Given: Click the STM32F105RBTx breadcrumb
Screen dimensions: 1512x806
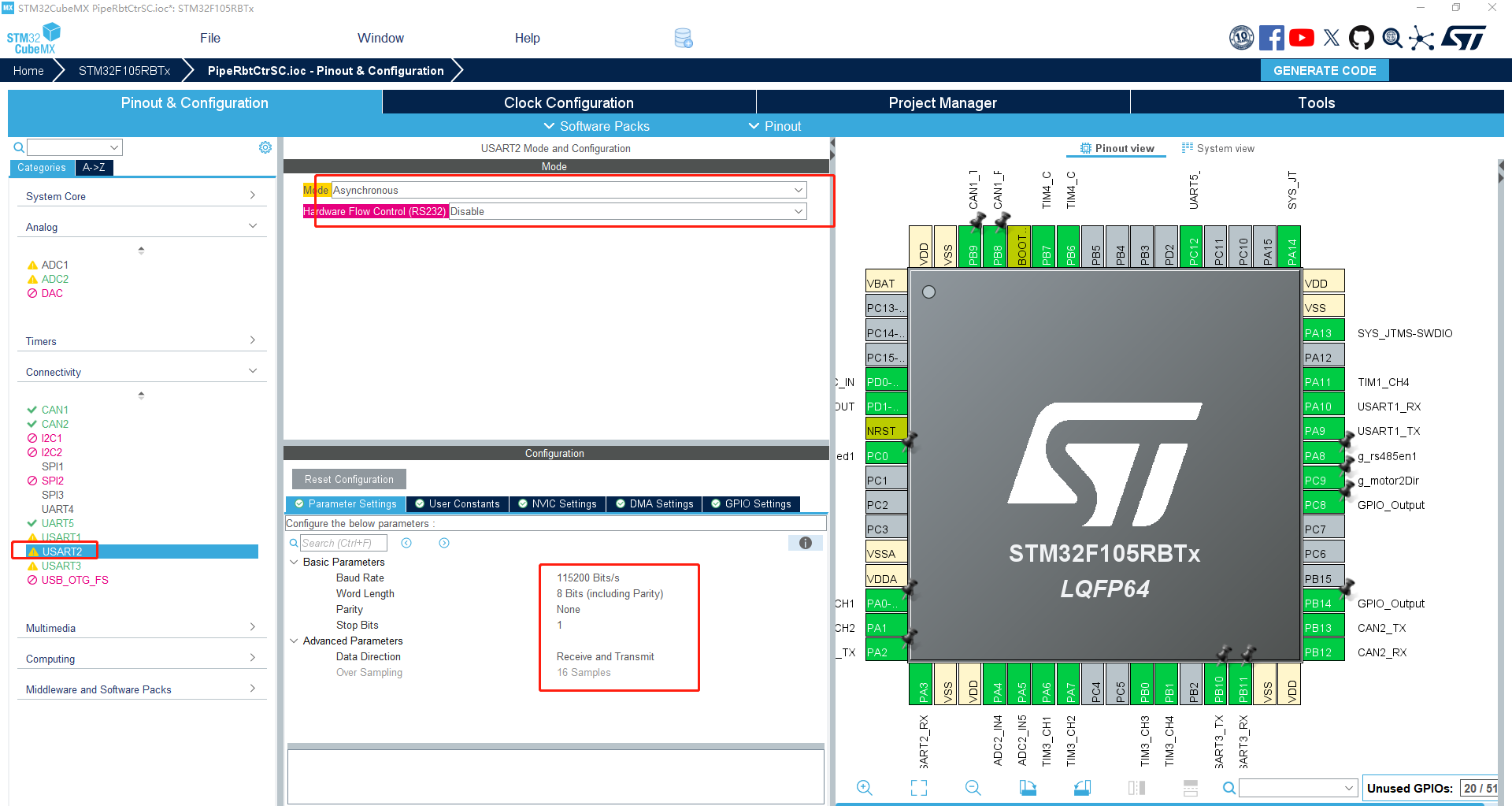Looking at the screenshot, I should pyautogui.click(x=124, y=70).
